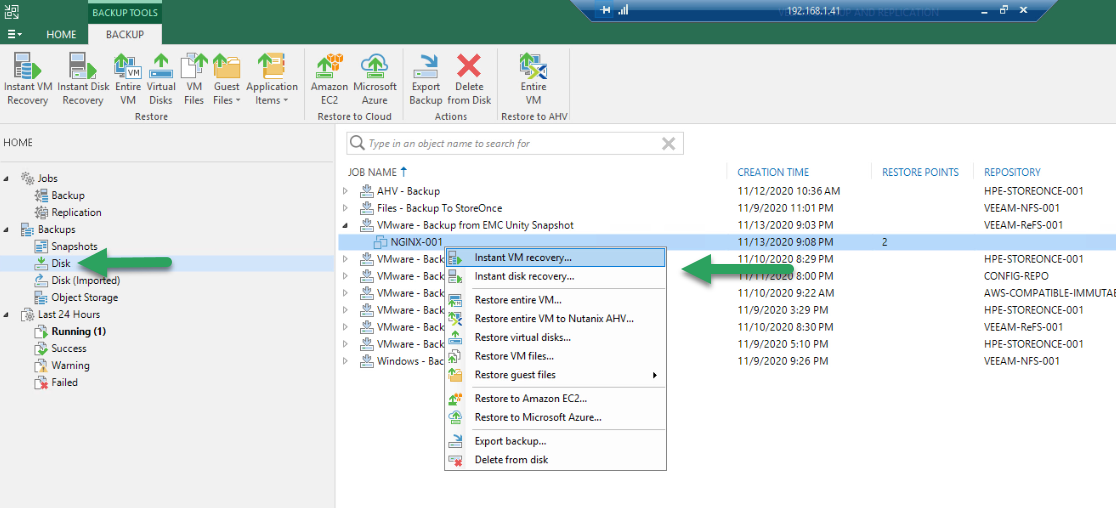Click CONFIG-REPO repository cell
This screenshot has height=508, width=1116.
(x=1018, y=276)
